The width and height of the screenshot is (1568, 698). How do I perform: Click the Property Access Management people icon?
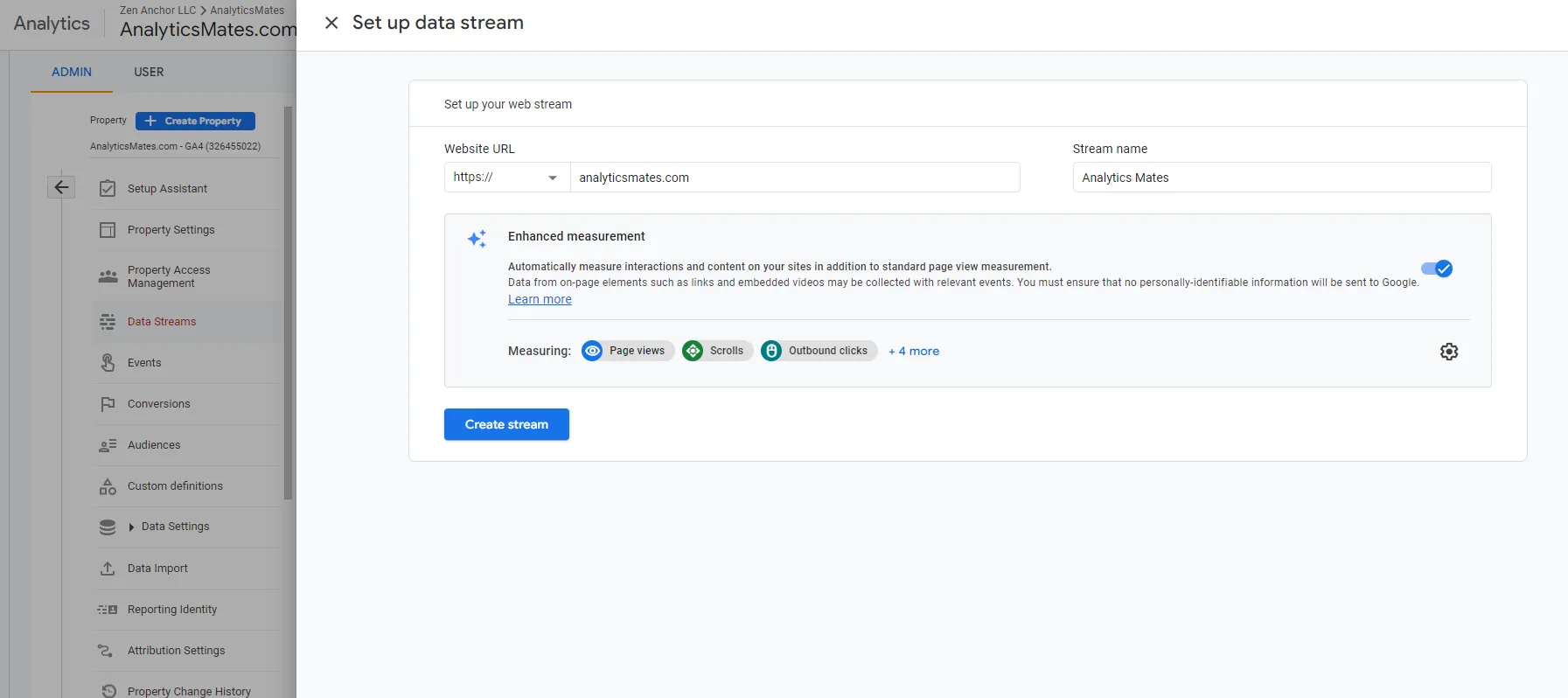click(108, 276)
